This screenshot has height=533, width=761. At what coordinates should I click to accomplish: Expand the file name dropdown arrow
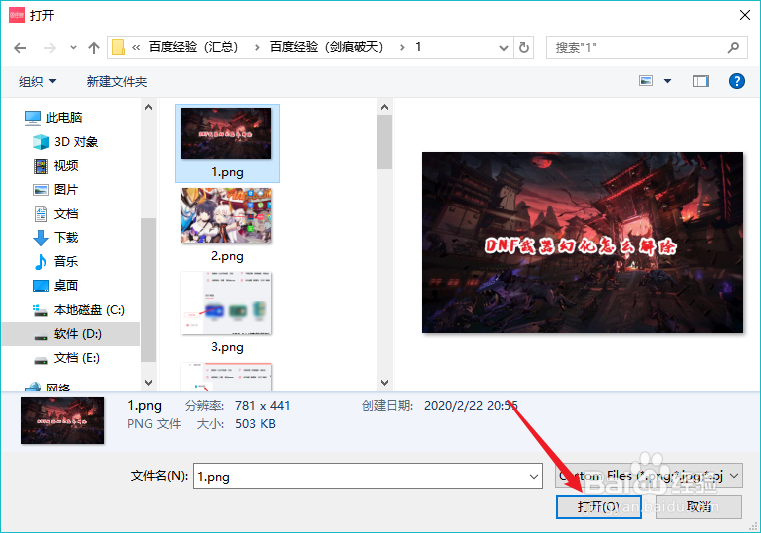534,477
